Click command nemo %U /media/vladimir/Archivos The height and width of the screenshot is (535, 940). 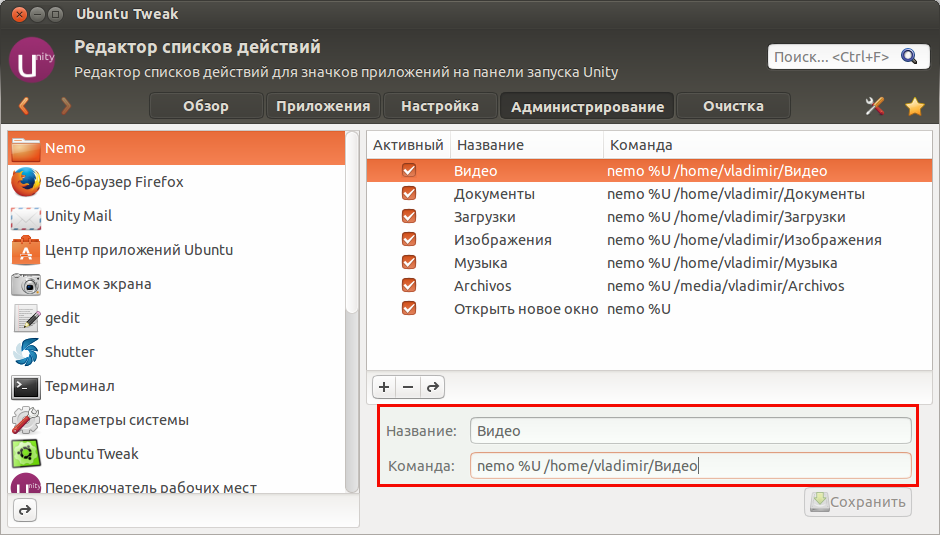point(725,285)
